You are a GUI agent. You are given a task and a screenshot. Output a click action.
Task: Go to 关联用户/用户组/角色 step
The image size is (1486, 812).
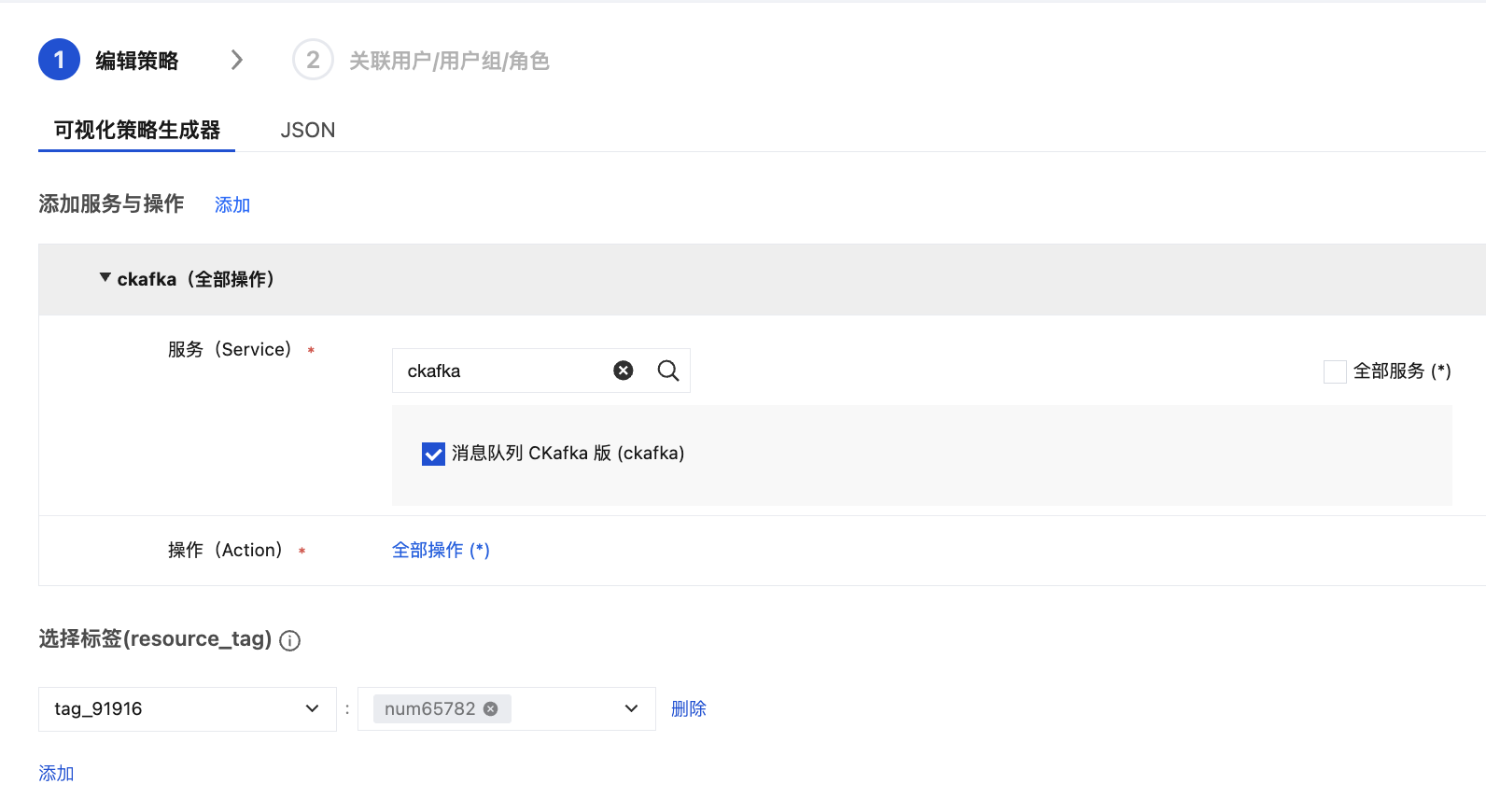tap(449, 61)
